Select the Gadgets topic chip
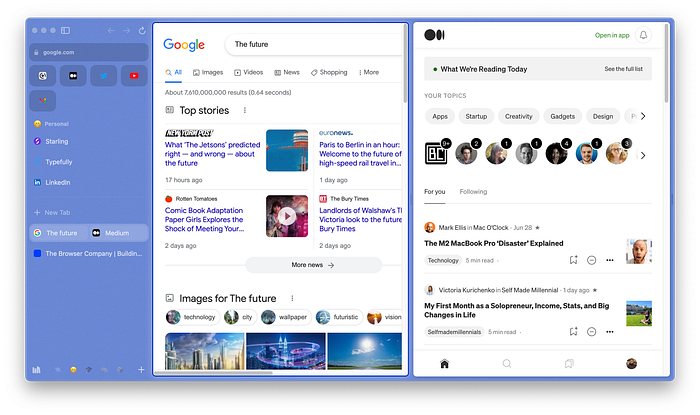This screenshot has height=415, width=700. (562, 116)
